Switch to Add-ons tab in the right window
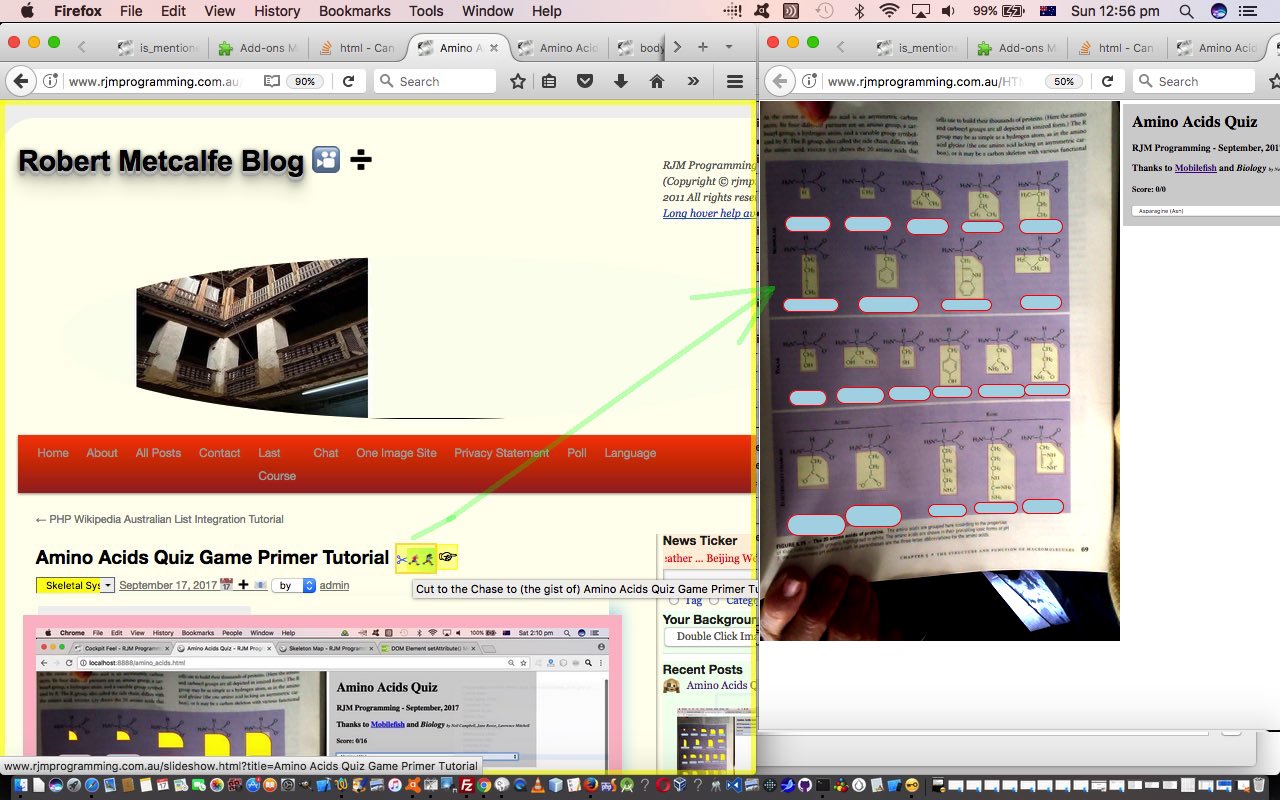The width and height of the screenshot is (1280, 800). [1016, 48]
